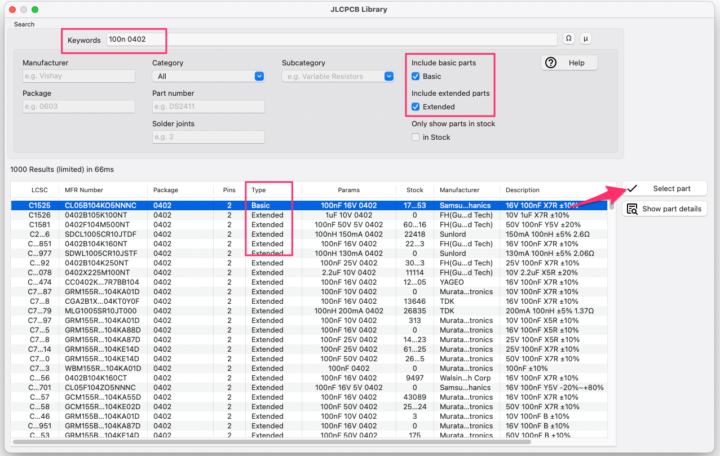
Task: Open the Subcategory dropdown
Action: [x=338, y=76]
